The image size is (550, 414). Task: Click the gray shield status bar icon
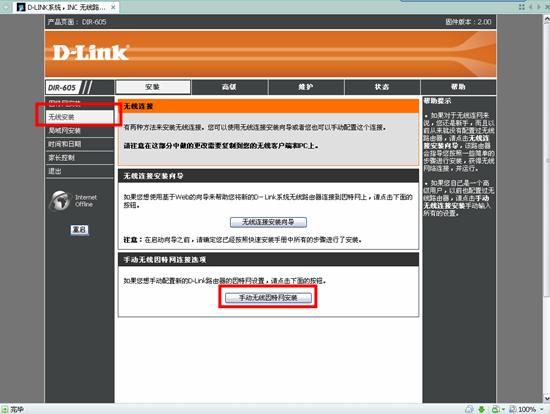[x=469, y=409]
